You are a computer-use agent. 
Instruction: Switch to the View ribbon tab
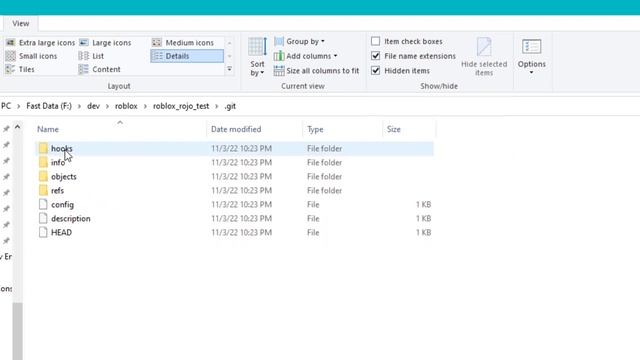point(20,23)
